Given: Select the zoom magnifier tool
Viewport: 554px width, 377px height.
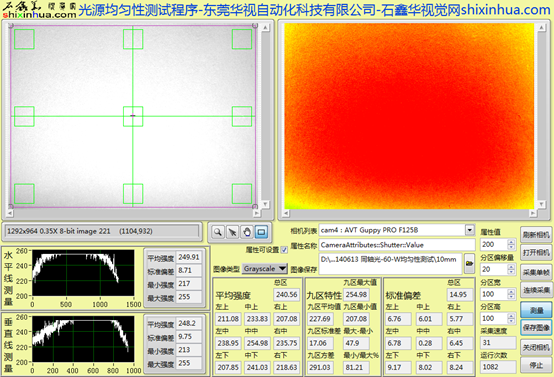Looking at the screenshot, I should pyautogui.click(x=218, y=232).
